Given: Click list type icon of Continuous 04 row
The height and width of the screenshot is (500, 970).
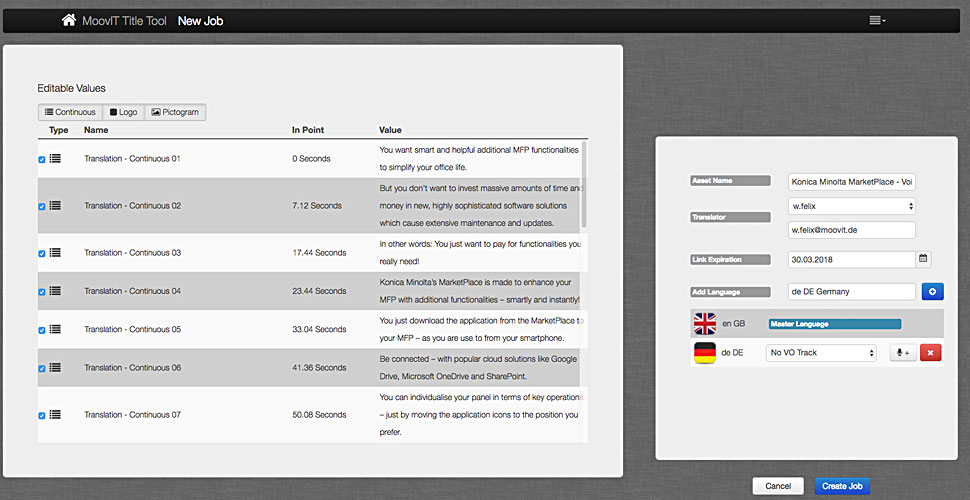Looking at the screenshot, I should (54, 291).
